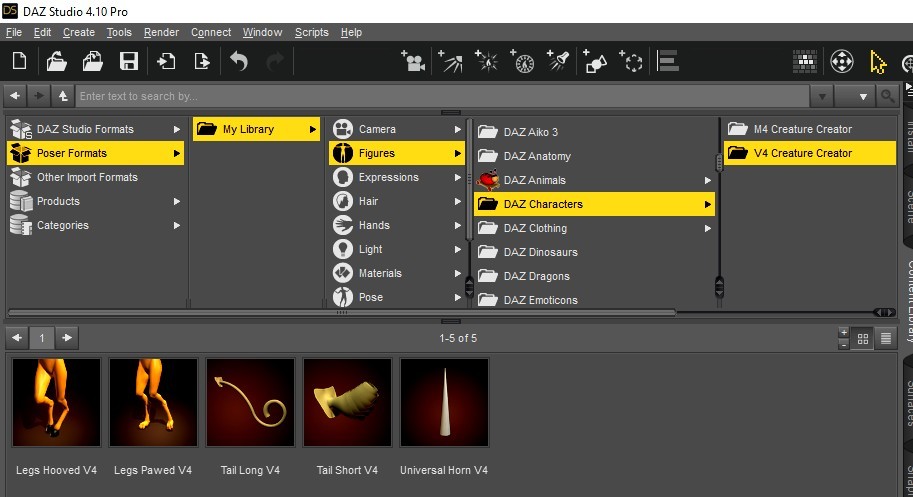This screenshot has height=497, width=913.
Task: Open the Camera folder
Action: pos(397,129)
